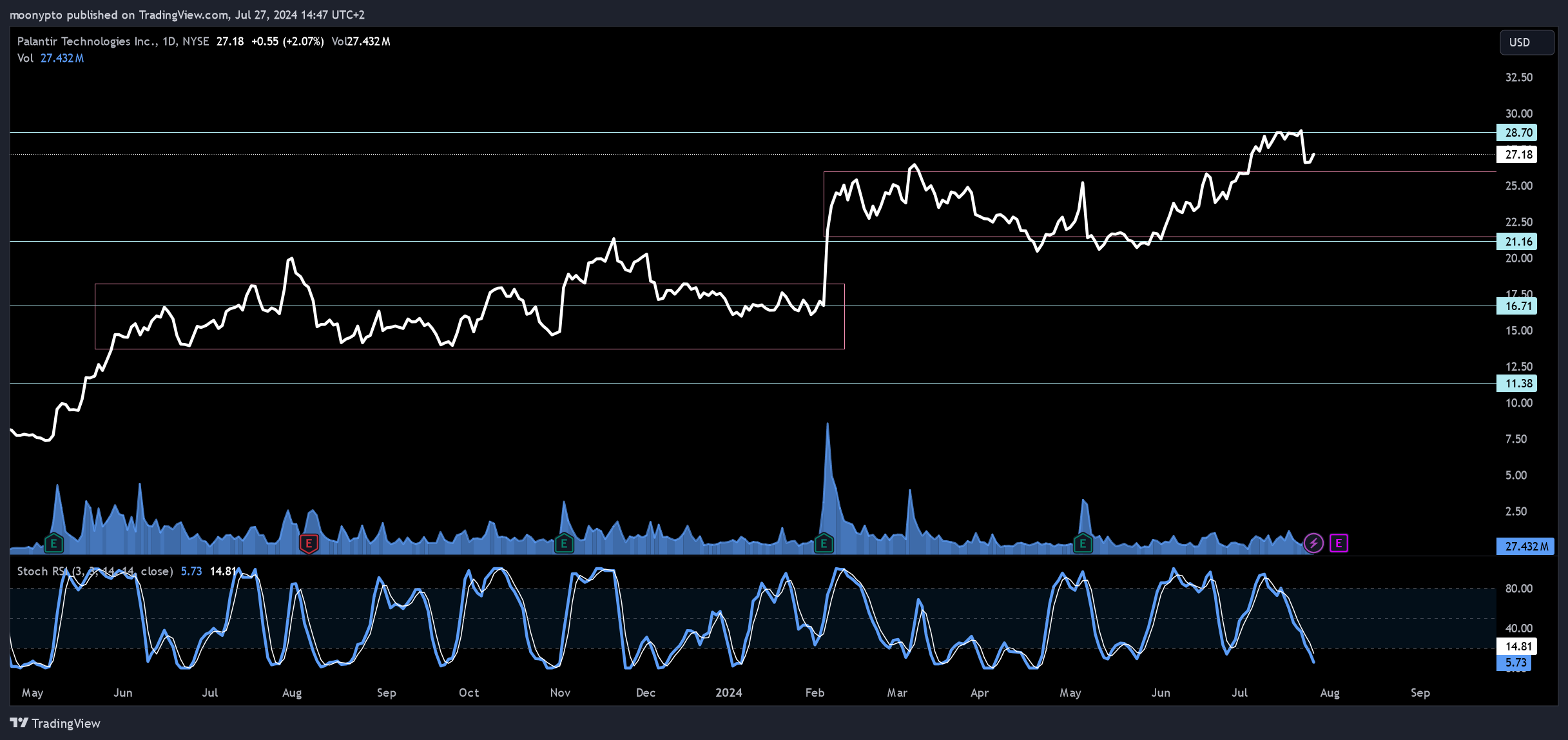Click the 12.50 price scale value
This screenshot has width=1568, height=740.
1518,367
